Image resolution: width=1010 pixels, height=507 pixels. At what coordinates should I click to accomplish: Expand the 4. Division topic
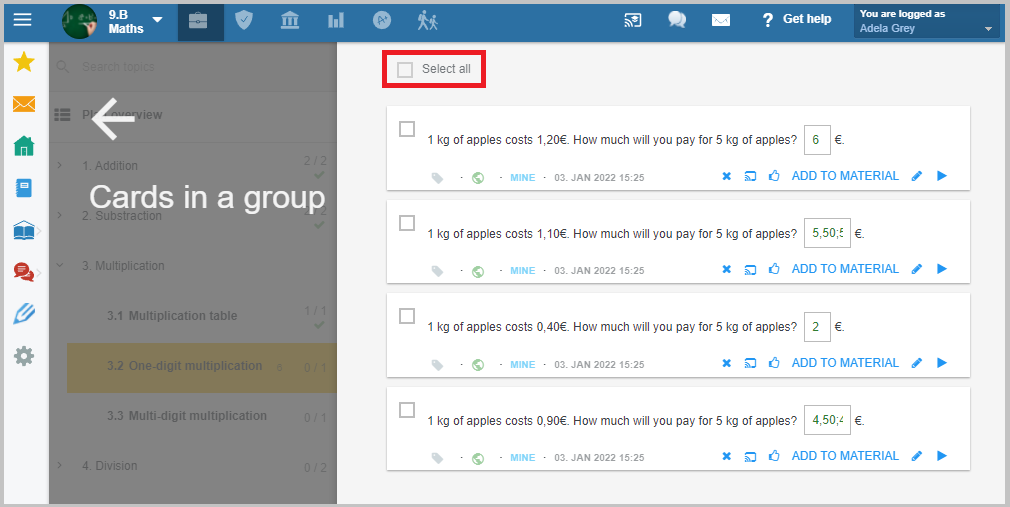pos(60,465)
